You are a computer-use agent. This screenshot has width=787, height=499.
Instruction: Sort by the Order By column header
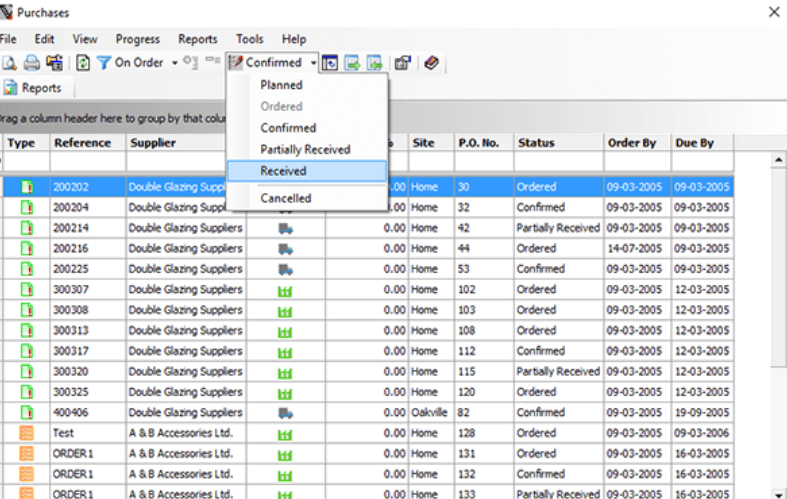click(637, 143)
